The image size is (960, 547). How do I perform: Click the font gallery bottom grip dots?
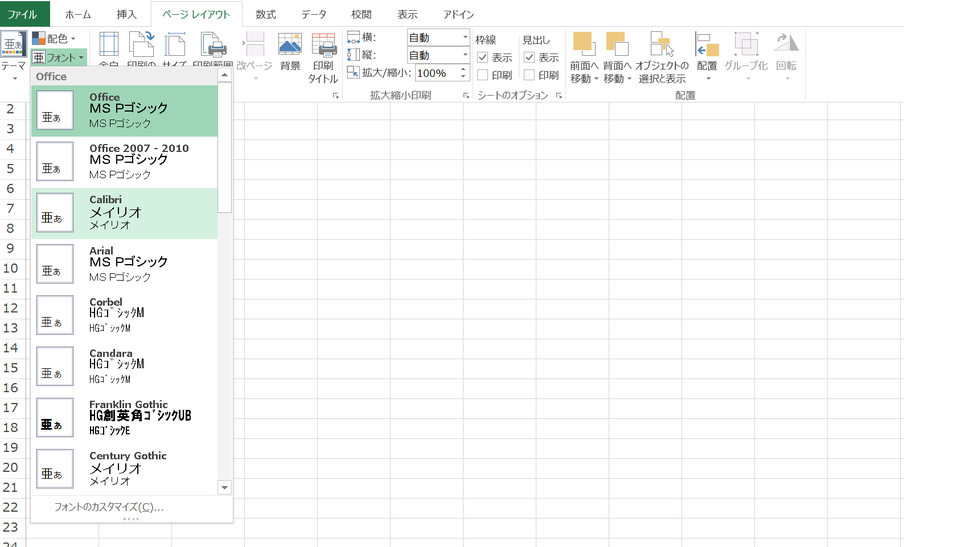[x=131, y=519]
